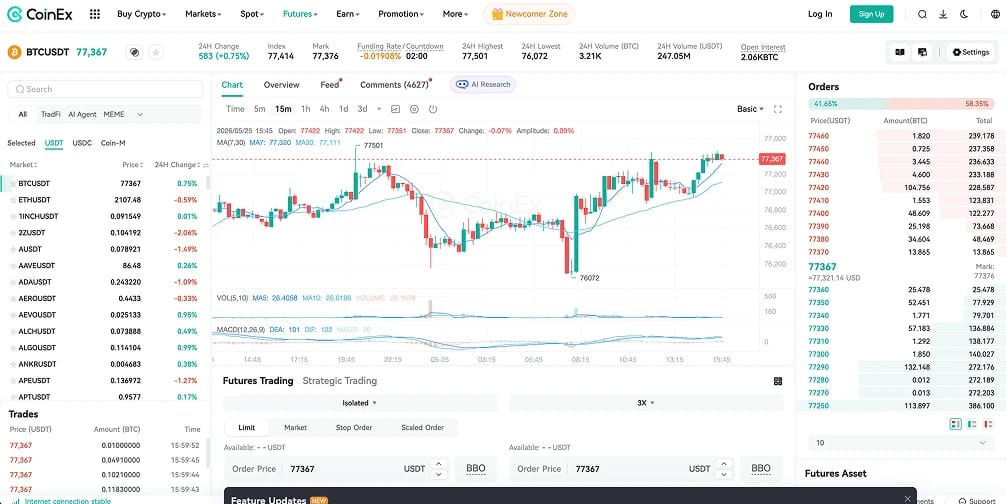Toggle favorite star for ALGOUSDT row
The height and width of the screenshot is (504, 1006).
pos(13,348)
